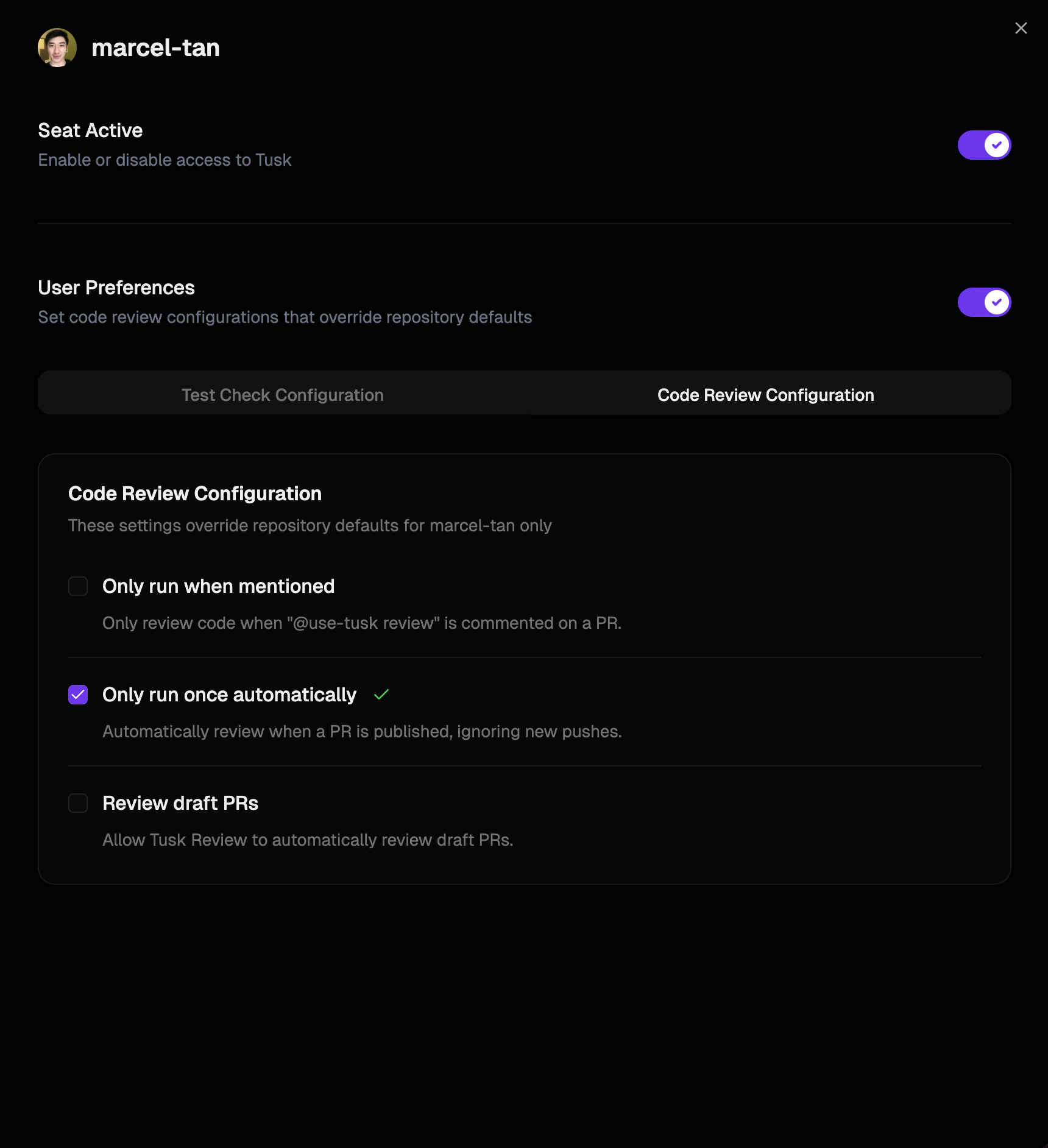1048x1148 pixels.
Task: Click the marcel-tan username heading
Action: [x=156, y=47]
